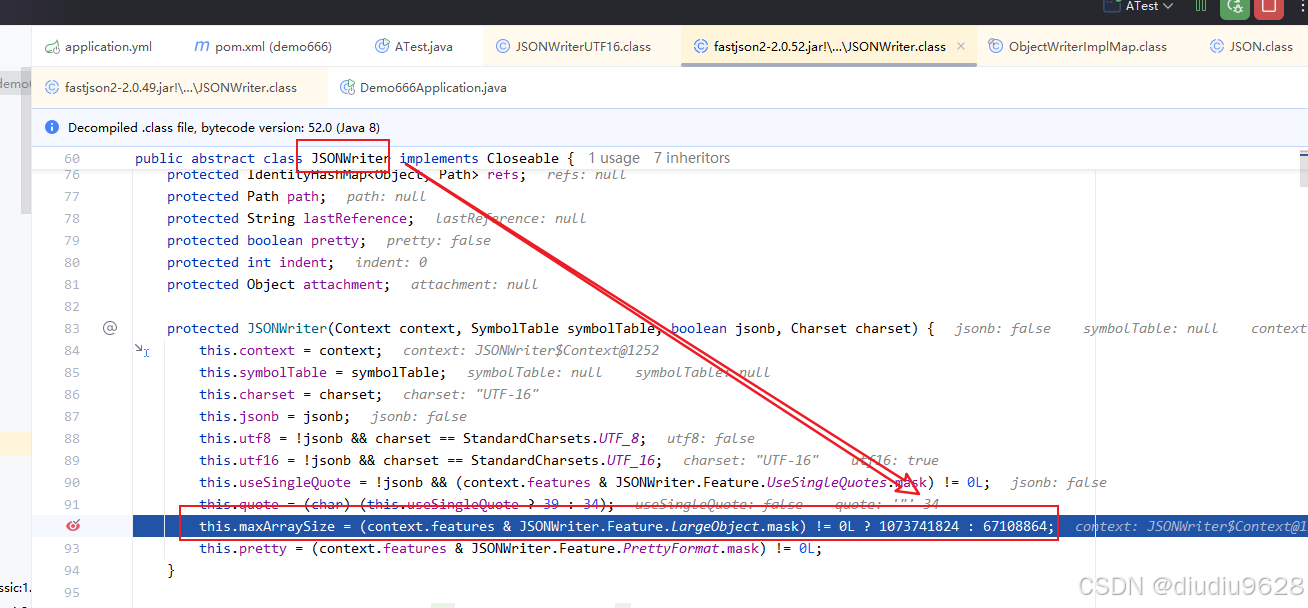Click line number 93 in the gutter

(x=71, y=548)
